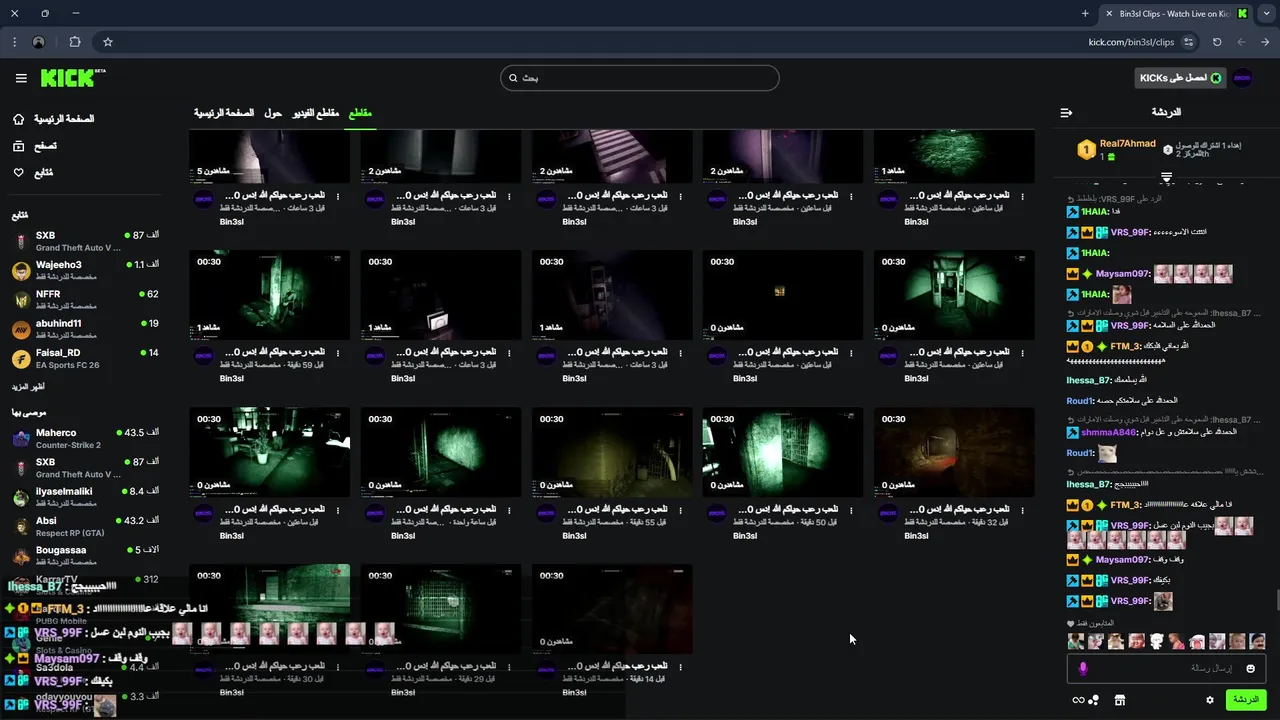Open Faisal_RD channel in sidebar
Viewport: 1280px width, 720px height.
(x=85, y=358)
